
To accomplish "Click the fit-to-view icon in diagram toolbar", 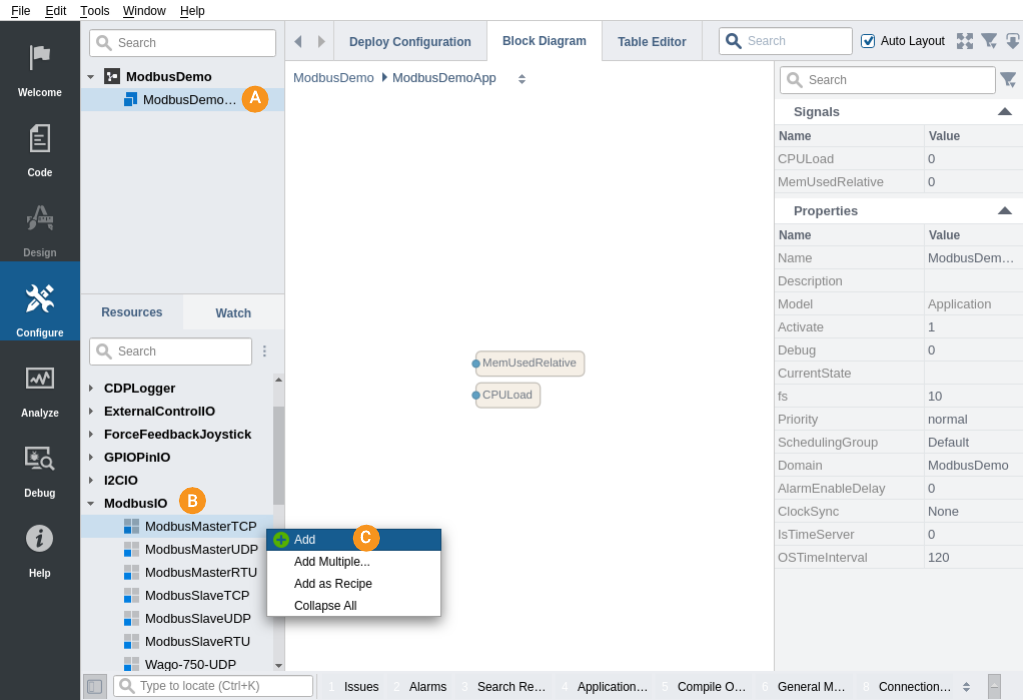I will click(x=964, y=41).
